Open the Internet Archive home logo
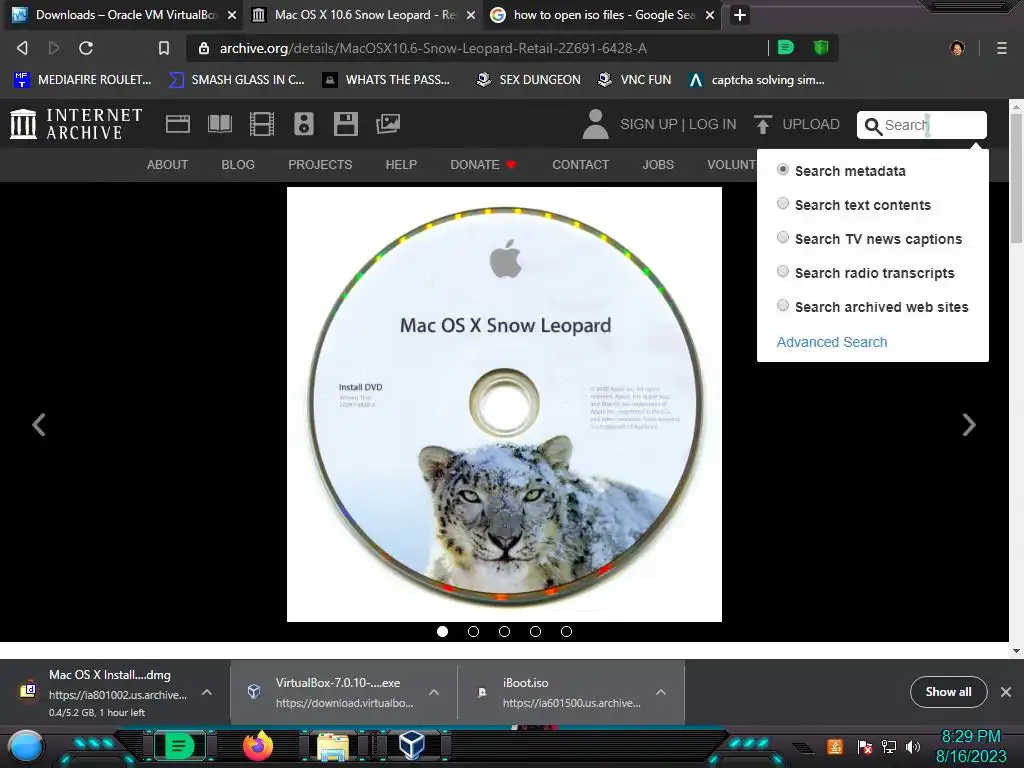The image size is (1024, 768). click(x=76, y=124)
